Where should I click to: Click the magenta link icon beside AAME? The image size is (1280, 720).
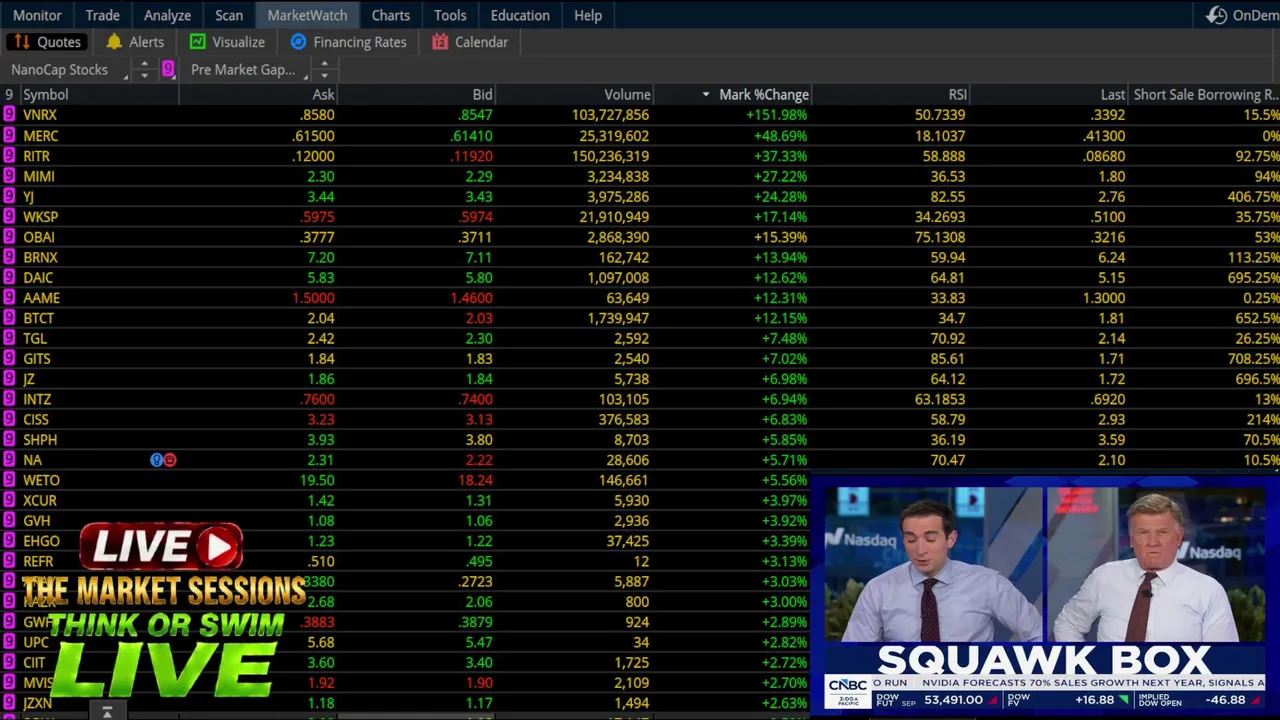pyautogui.click(x=9, y=297)
